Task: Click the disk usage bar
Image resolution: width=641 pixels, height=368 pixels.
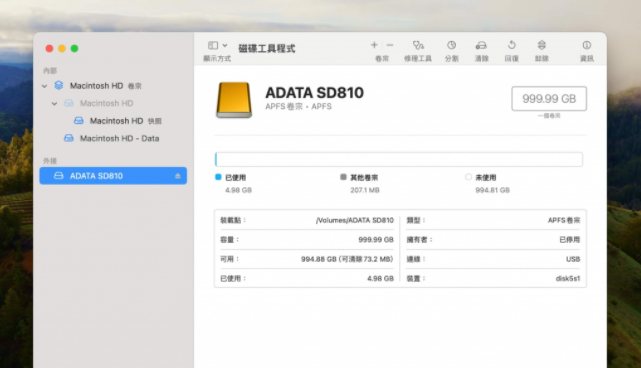Action: (x=399, y=159)
